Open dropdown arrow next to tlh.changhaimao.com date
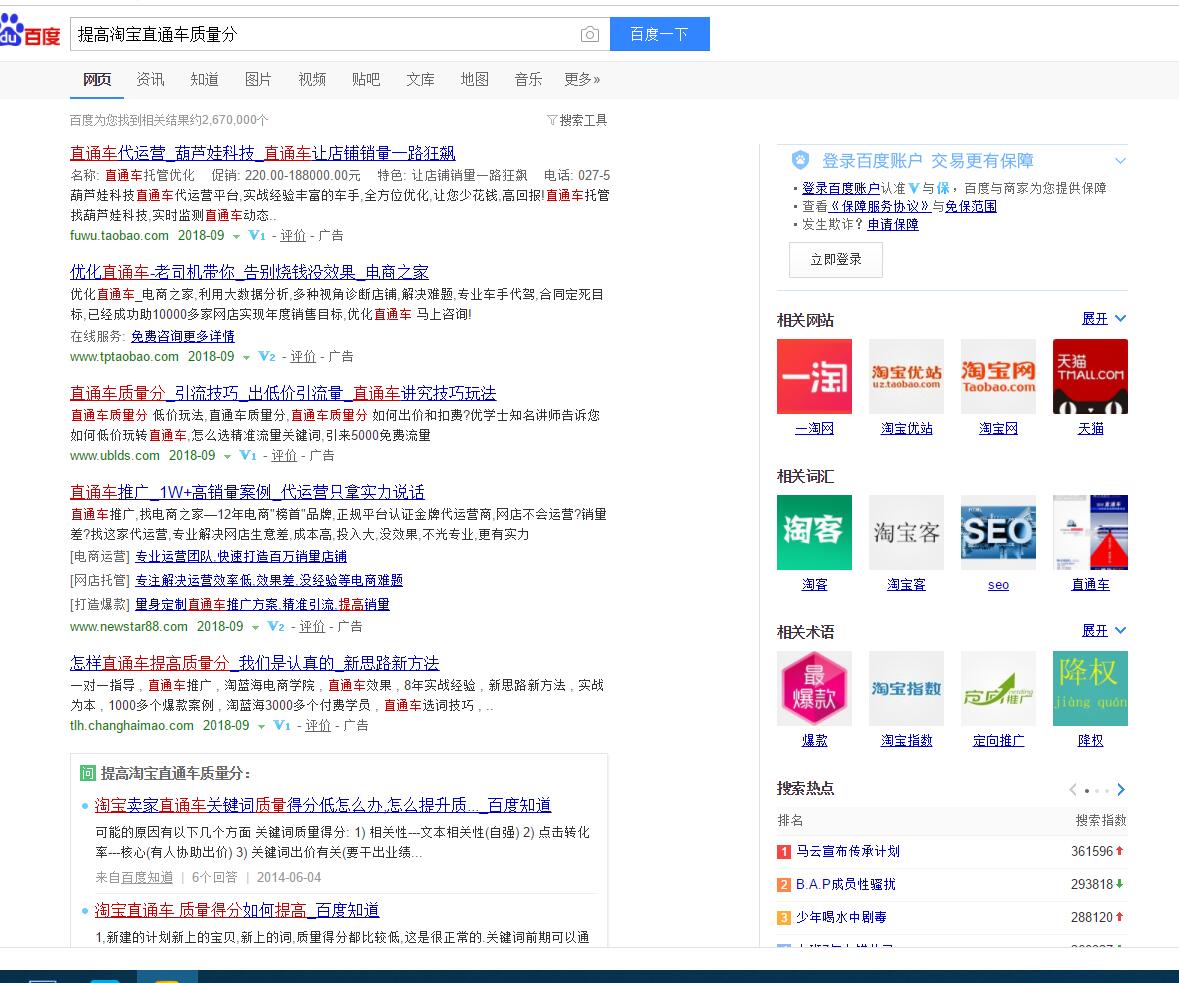 [x=261, y=727]
